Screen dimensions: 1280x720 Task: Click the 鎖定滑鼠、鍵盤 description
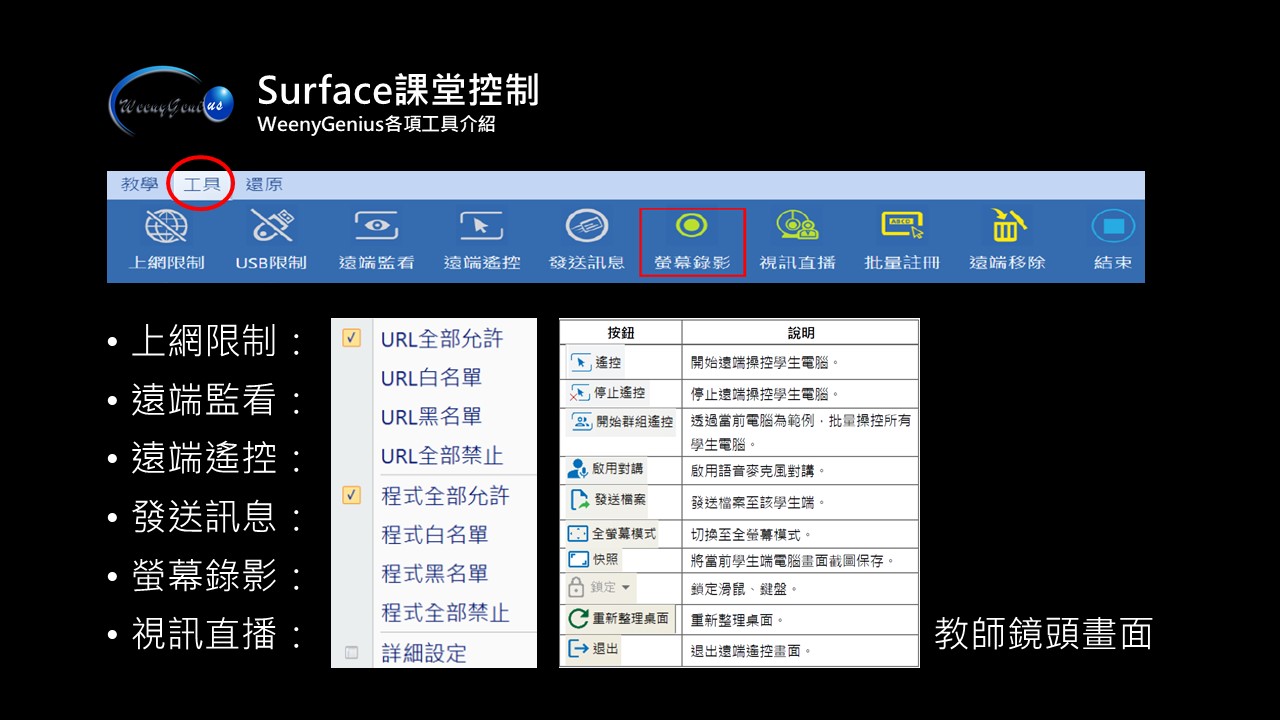pos(745,589)
